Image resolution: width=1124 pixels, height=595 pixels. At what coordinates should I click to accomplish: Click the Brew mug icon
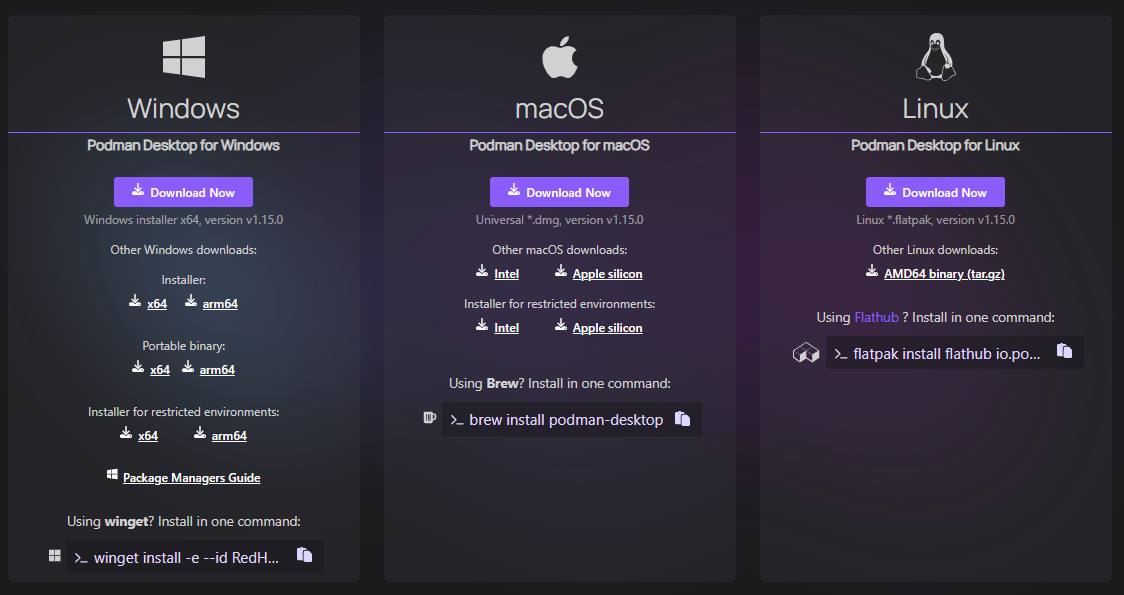click(430, 418)
